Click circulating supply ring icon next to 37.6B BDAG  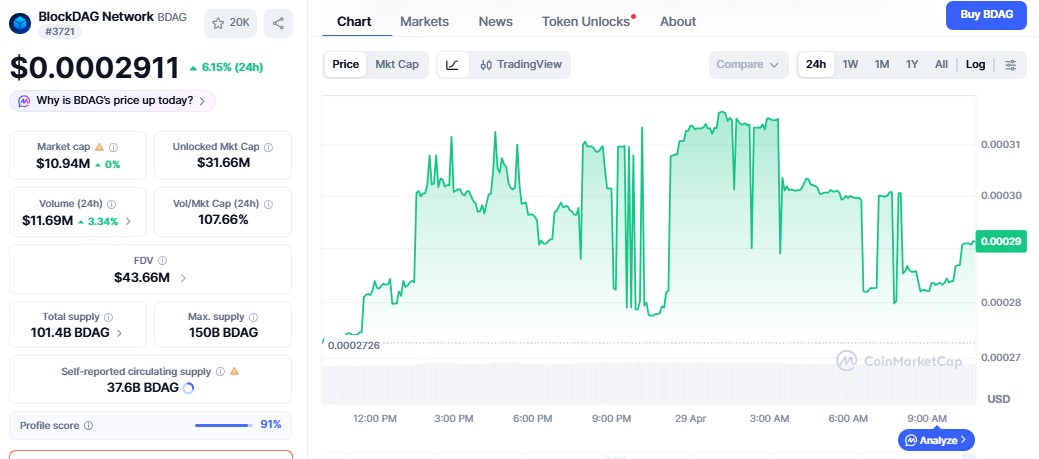coord(188,388)
